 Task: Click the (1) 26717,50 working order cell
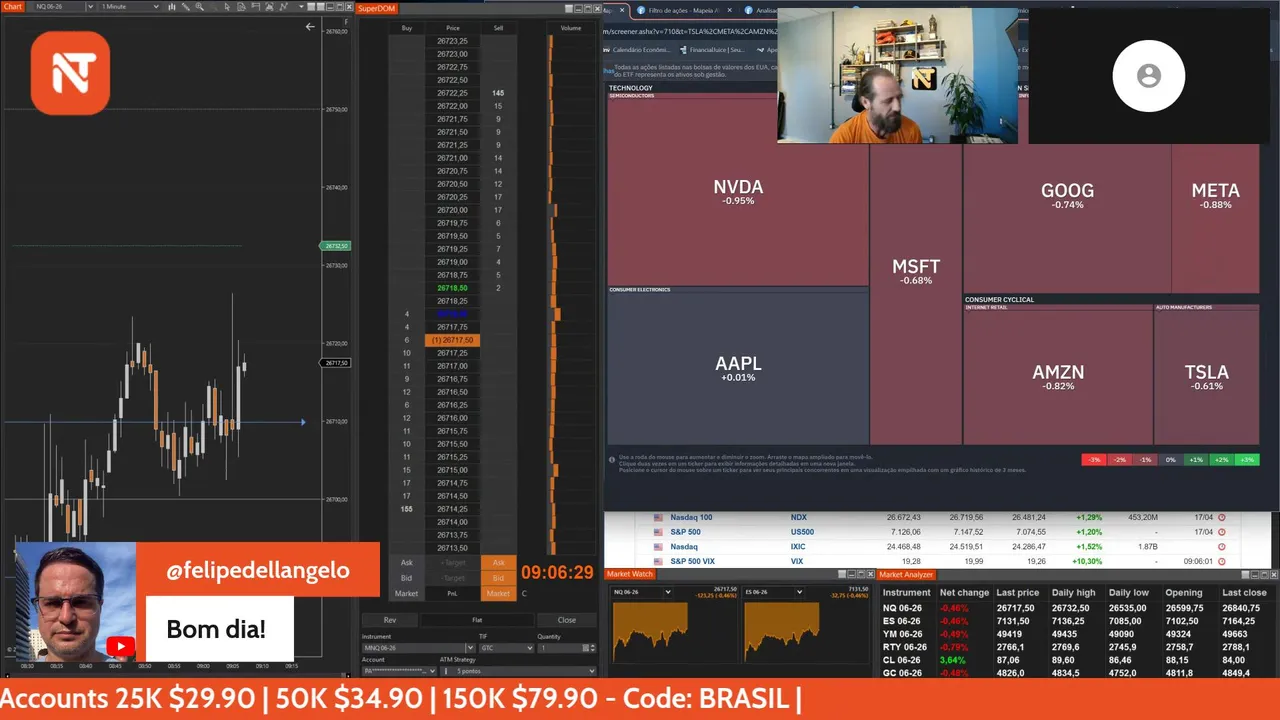pos(453,340)
